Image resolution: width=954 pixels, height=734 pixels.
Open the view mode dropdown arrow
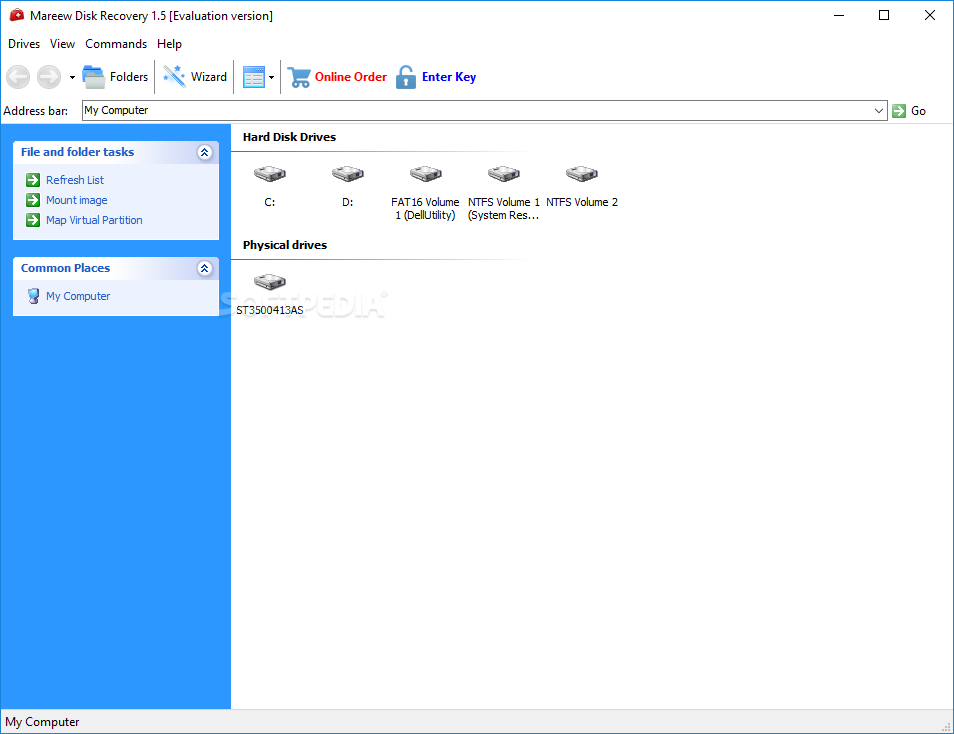271,77
